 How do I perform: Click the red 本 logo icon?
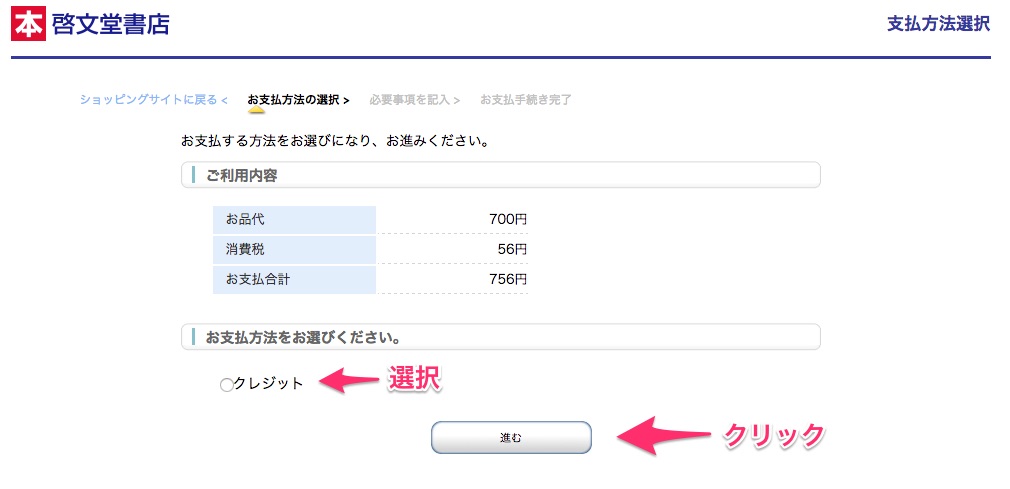(x=28, y=24)
